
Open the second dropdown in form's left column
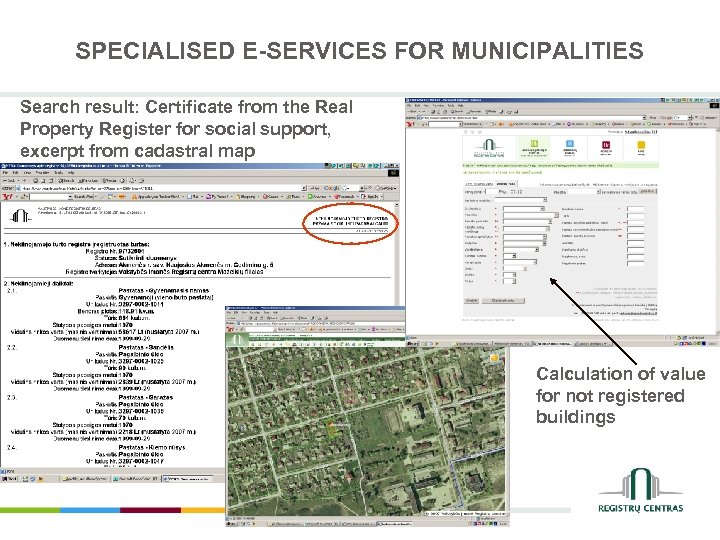click(531, 215)
